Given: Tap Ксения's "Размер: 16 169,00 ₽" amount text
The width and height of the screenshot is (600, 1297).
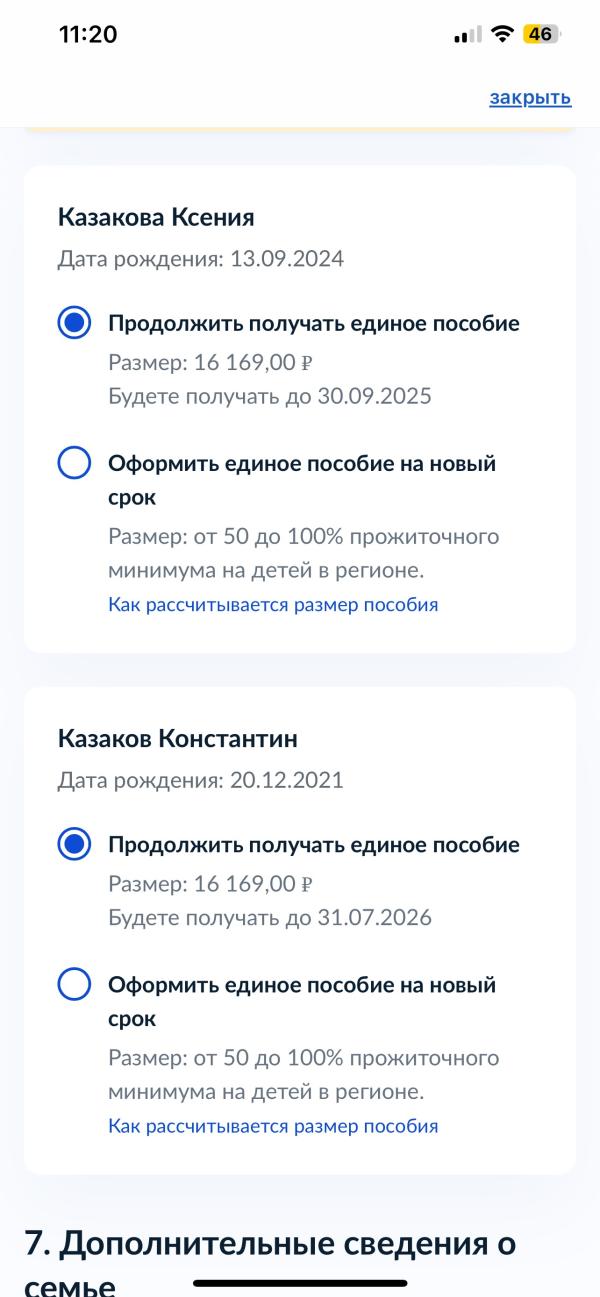Looking at the screenshot, I should (x=211, y=361).
